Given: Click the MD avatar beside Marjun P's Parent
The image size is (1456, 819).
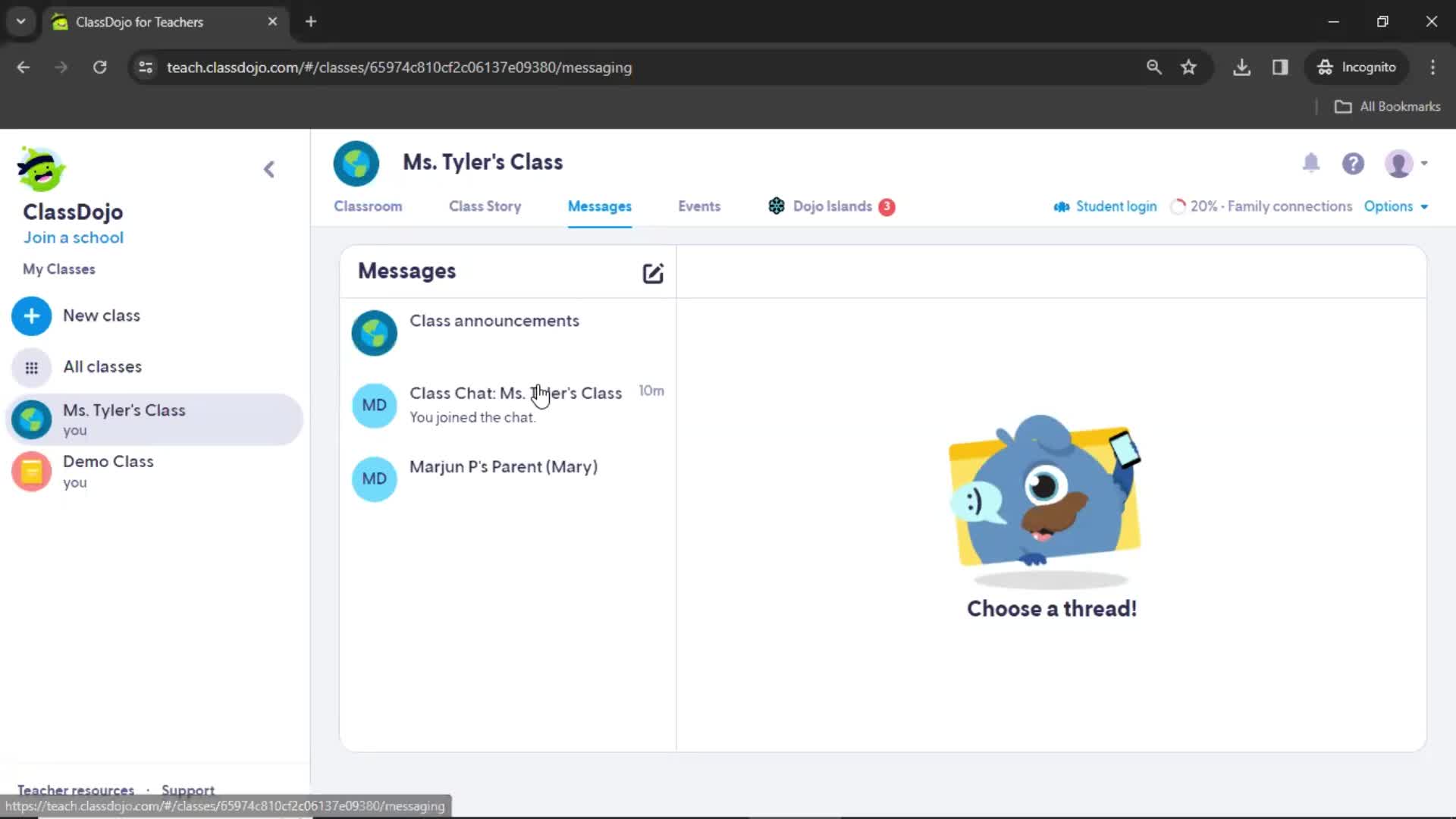Looking at the screenshot, I should [x=374, y=479].
